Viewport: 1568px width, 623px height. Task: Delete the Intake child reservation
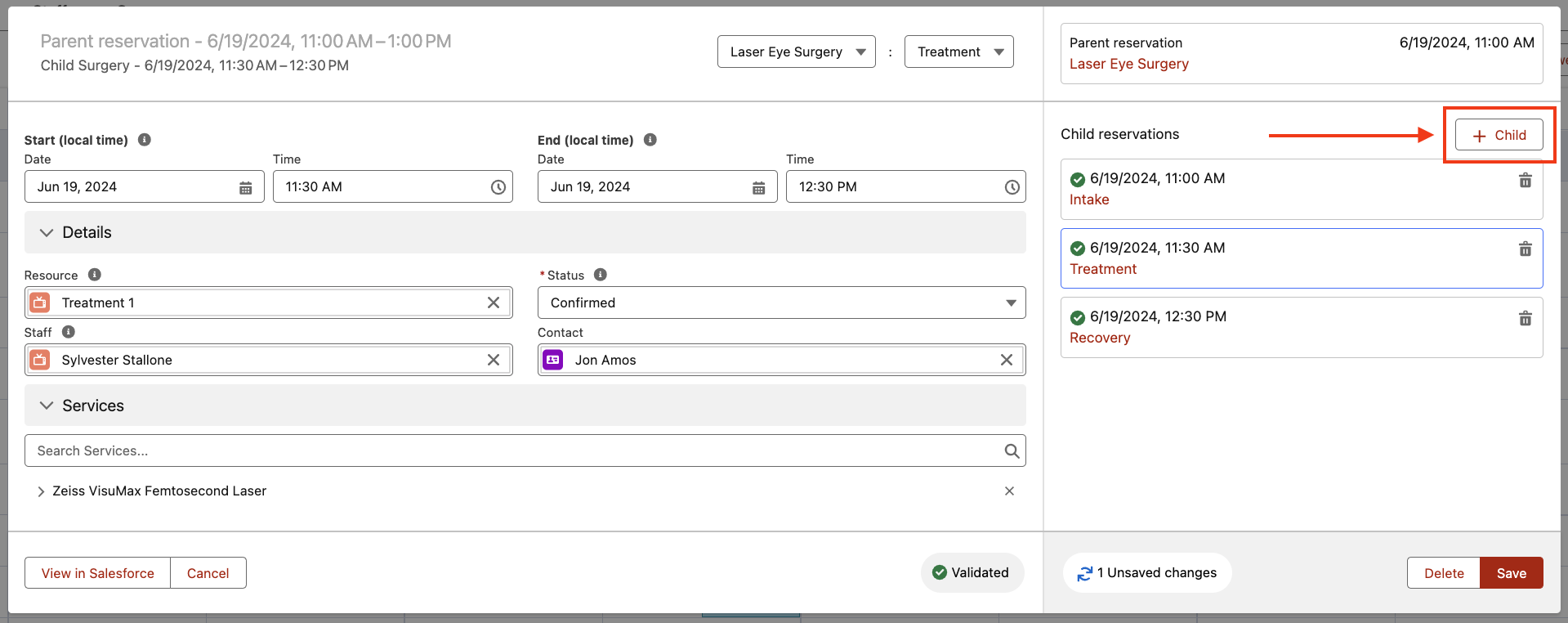point(1525,181)
